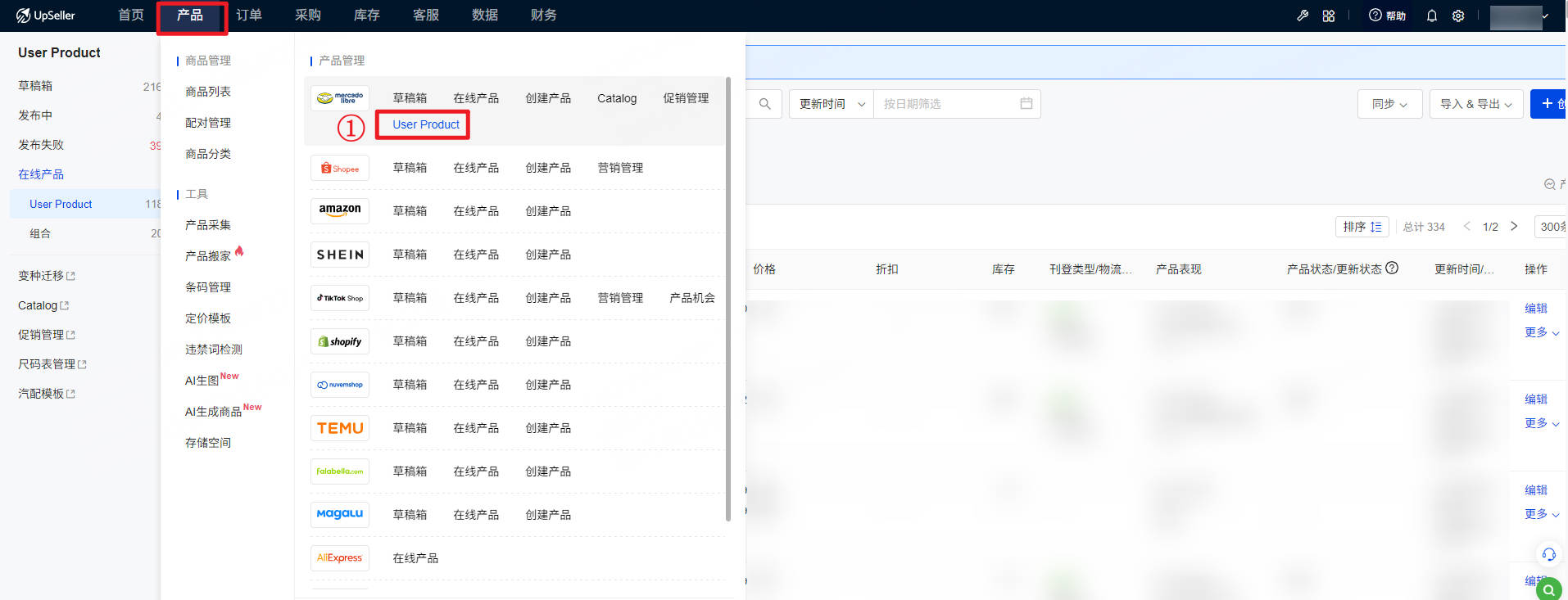This screenshot has height=600, width=1568.
Task: Go to next page arrow
Action: tap(1514, 227)
